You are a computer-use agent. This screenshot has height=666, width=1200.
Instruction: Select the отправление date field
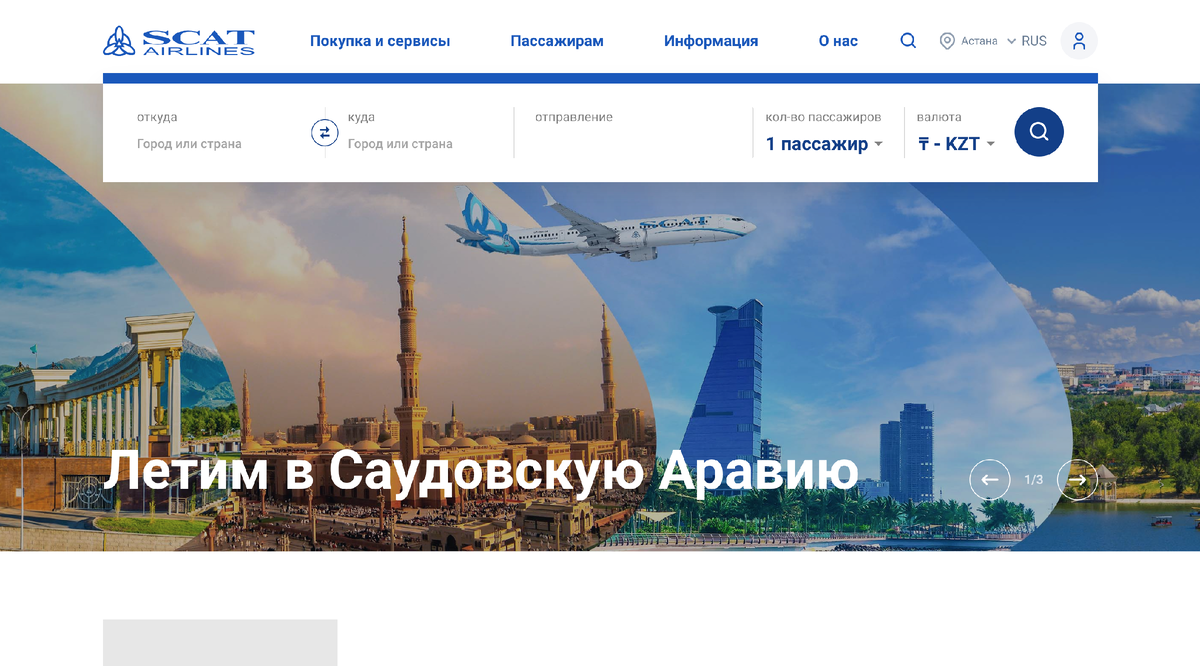tap(634, 132)
